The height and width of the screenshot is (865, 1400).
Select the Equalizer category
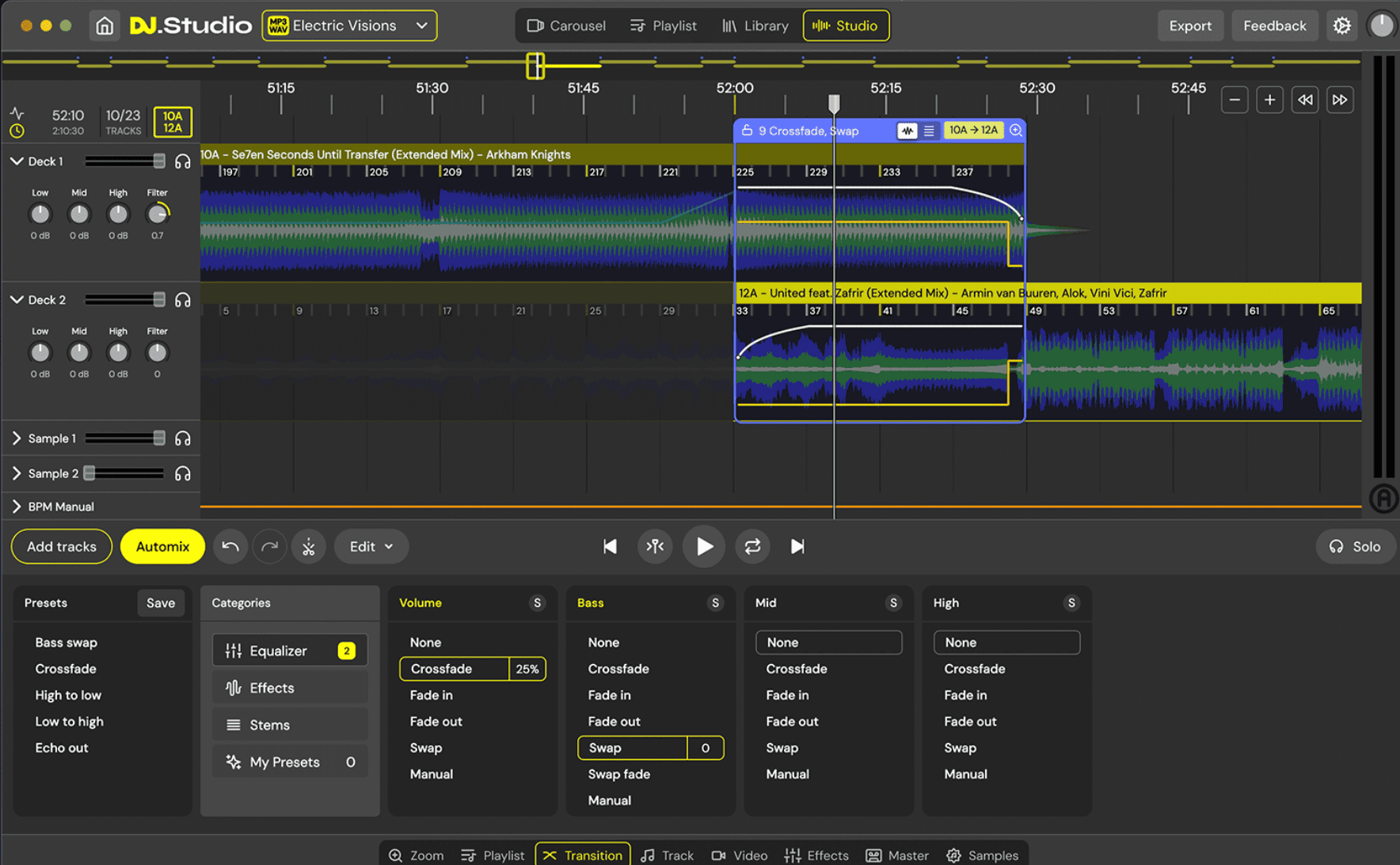tap(290, 651)
